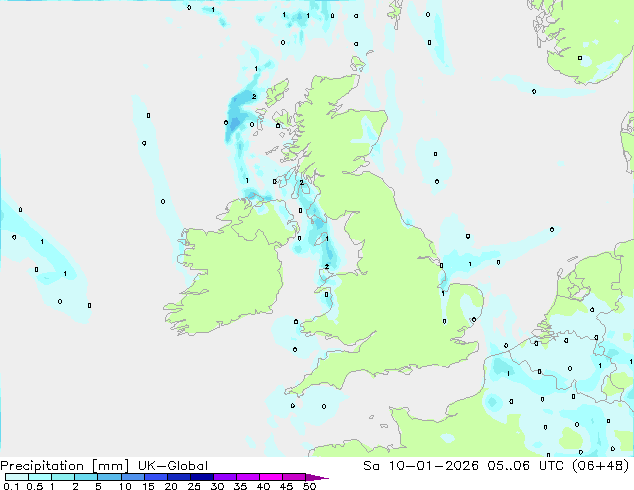Click the '0.1' legend scale label
Image resolution: width=634 pixels, height=490 pixels.
click(11, 486)
